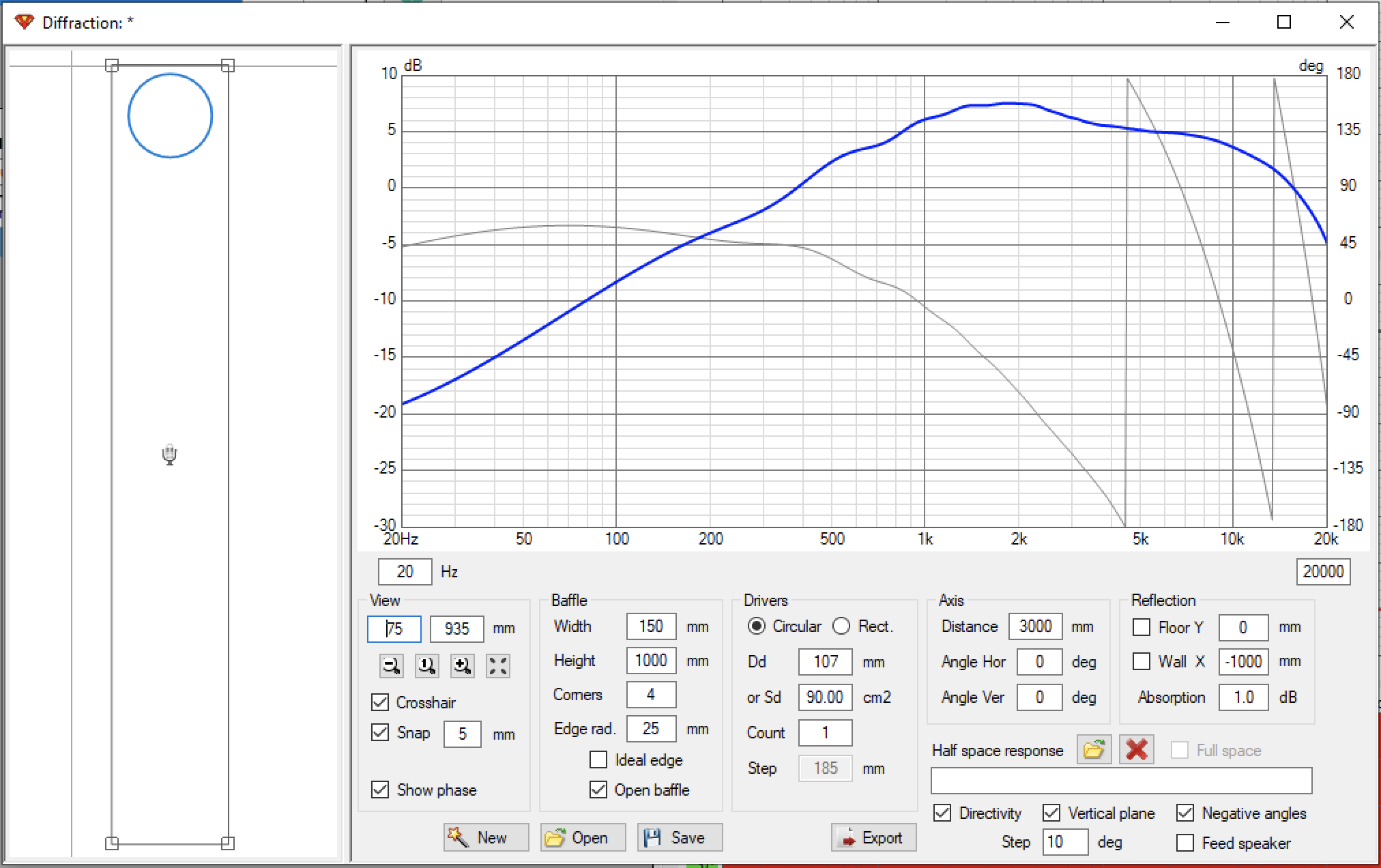Clear half space response with red X
This screenshot has width=1381, height=868.
point(1136,750)
